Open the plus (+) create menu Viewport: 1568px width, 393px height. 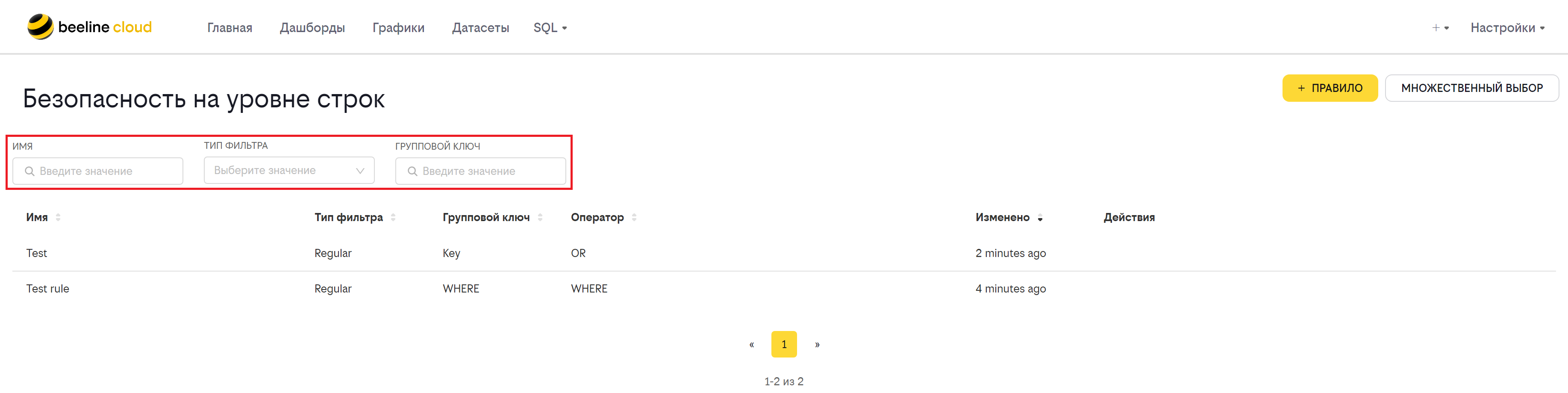click(1440, 28)
